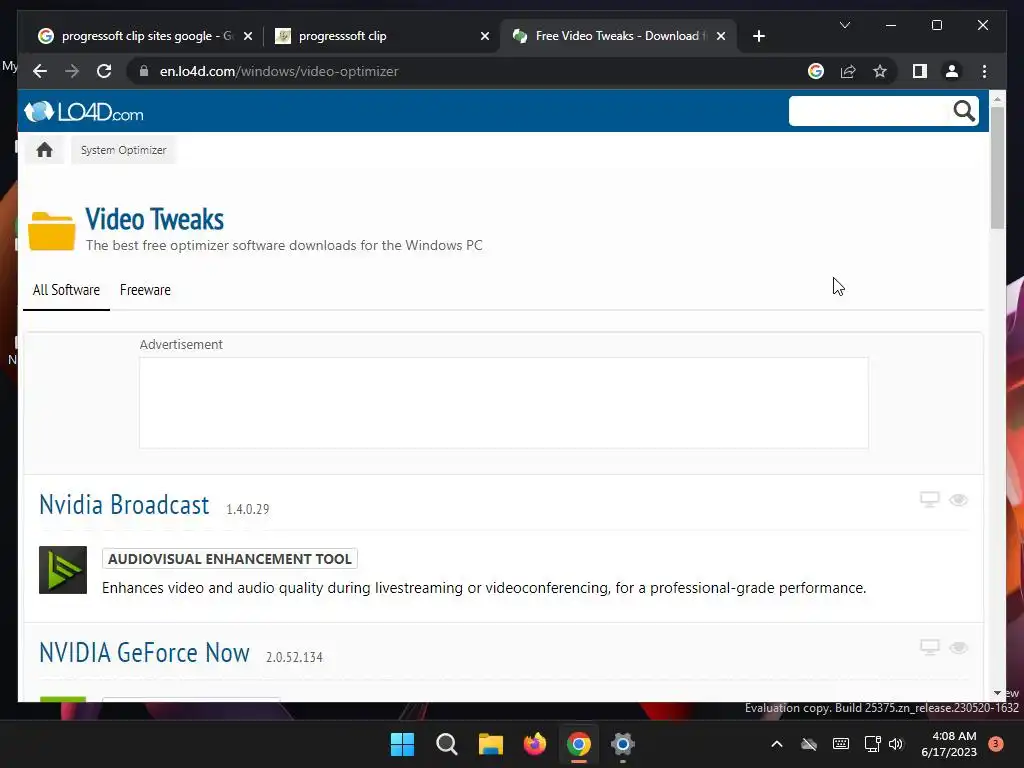View site information via the padlock icon

coord(144,71)
